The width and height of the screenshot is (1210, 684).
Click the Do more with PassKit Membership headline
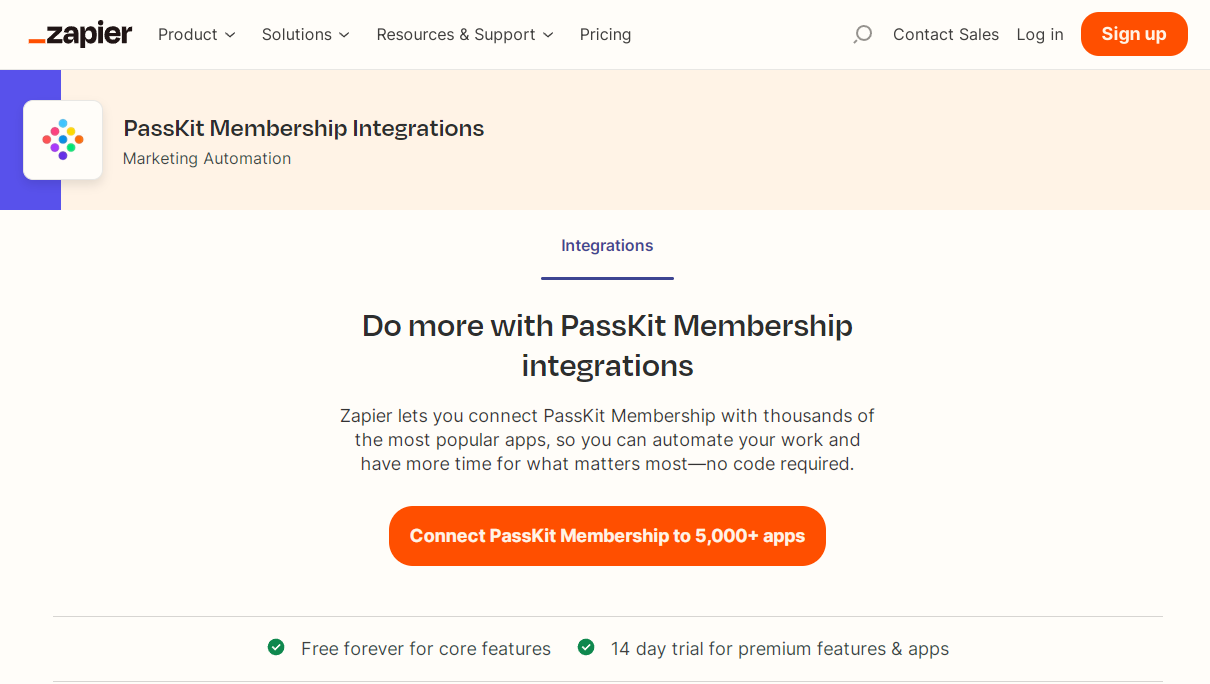point(607,345)
